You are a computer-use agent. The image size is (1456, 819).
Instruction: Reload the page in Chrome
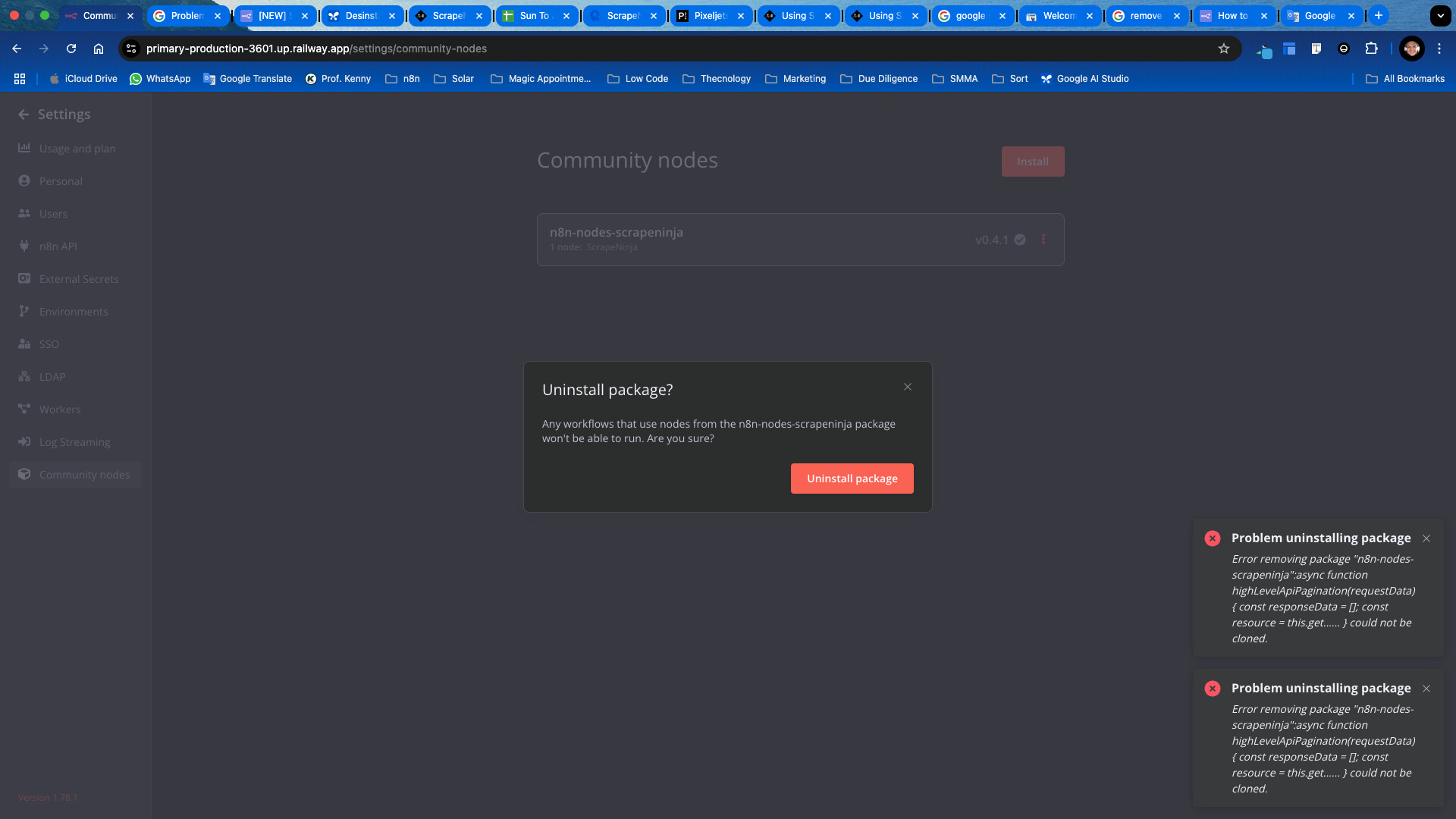click(x=71, y=49)
